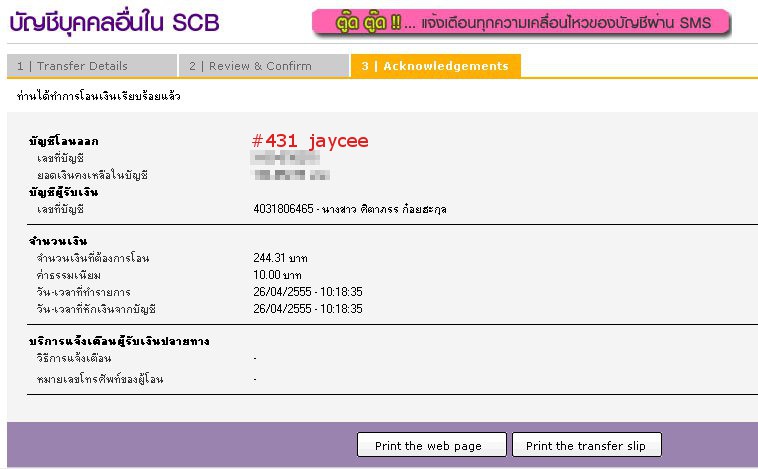
Task: Click the fee value '10.00 บาท'
Action: 277,275
